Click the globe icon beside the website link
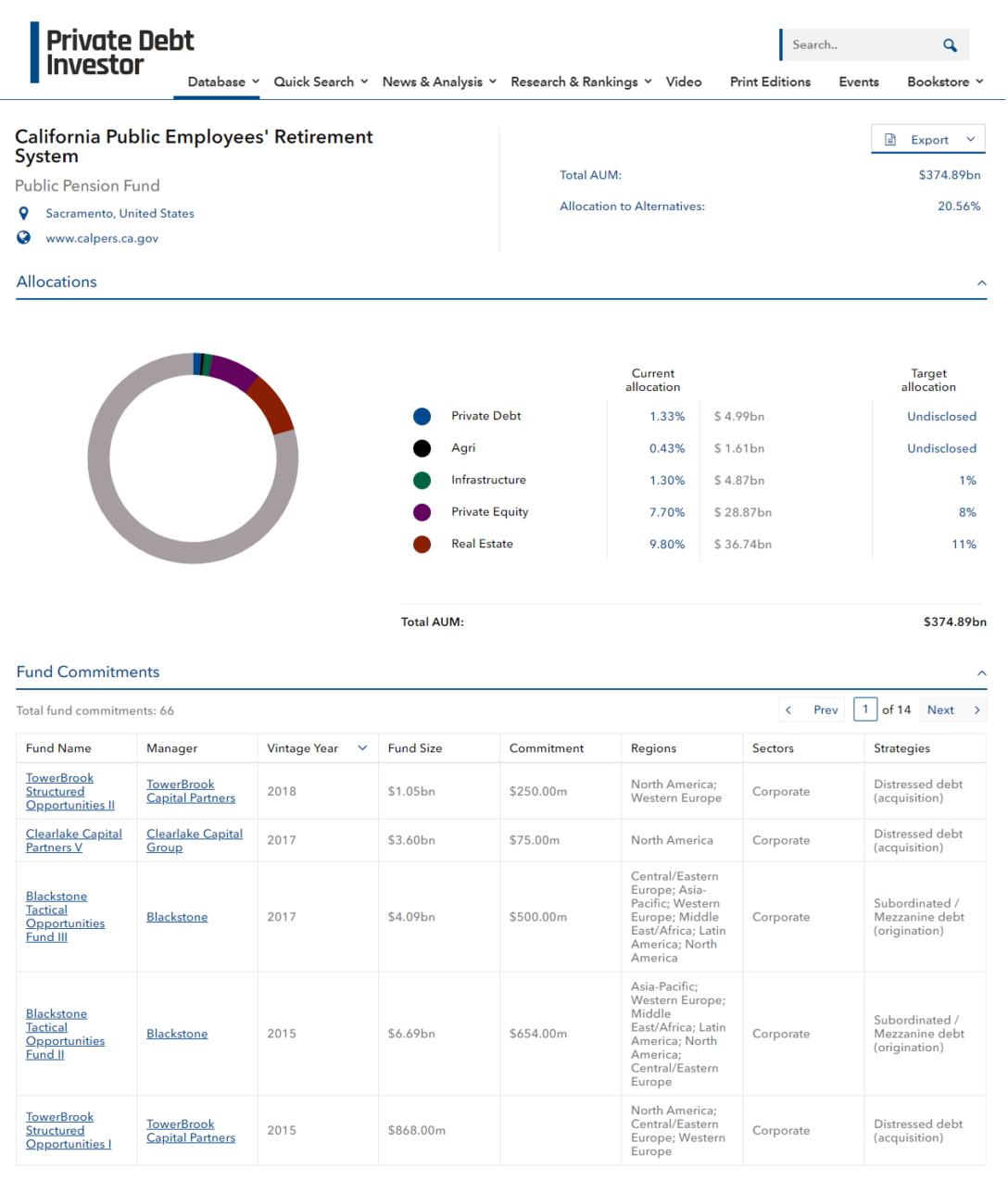Viewport: 1008px width, 1180px height. tap(23, 237)
